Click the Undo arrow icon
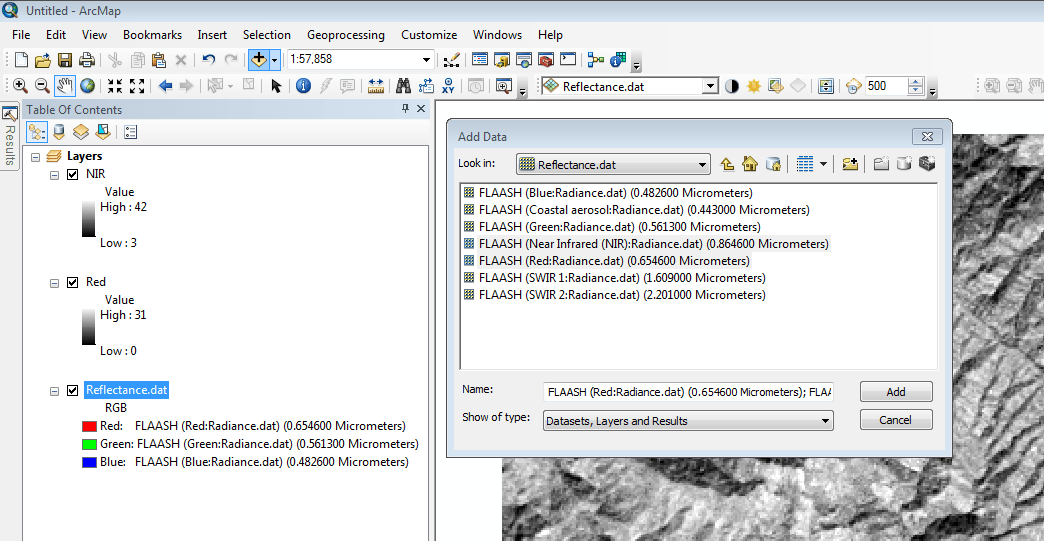 pos(208,60)
